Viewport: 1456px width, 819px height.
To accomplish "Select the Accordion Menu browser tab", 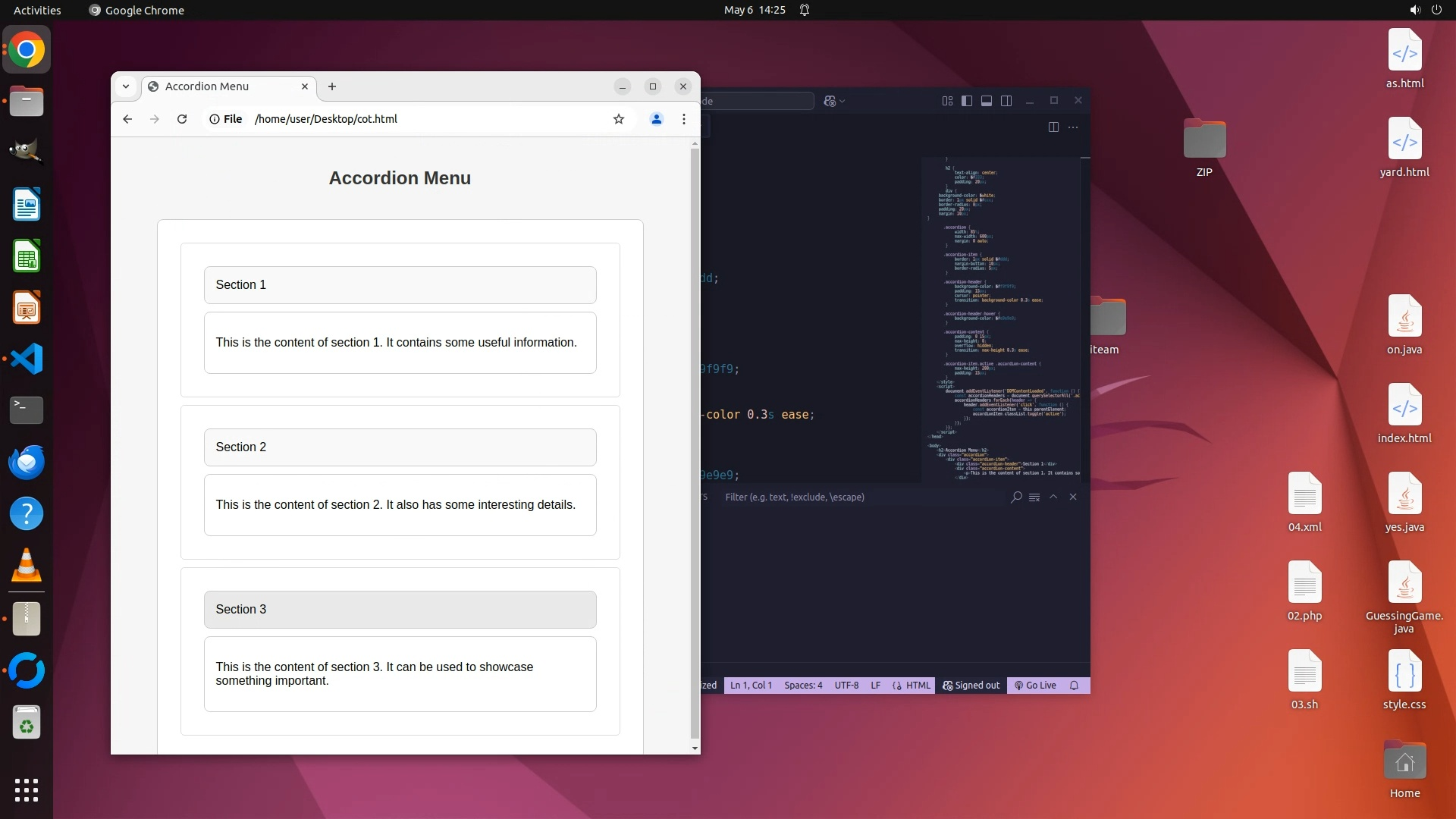I will coord(220,86).
